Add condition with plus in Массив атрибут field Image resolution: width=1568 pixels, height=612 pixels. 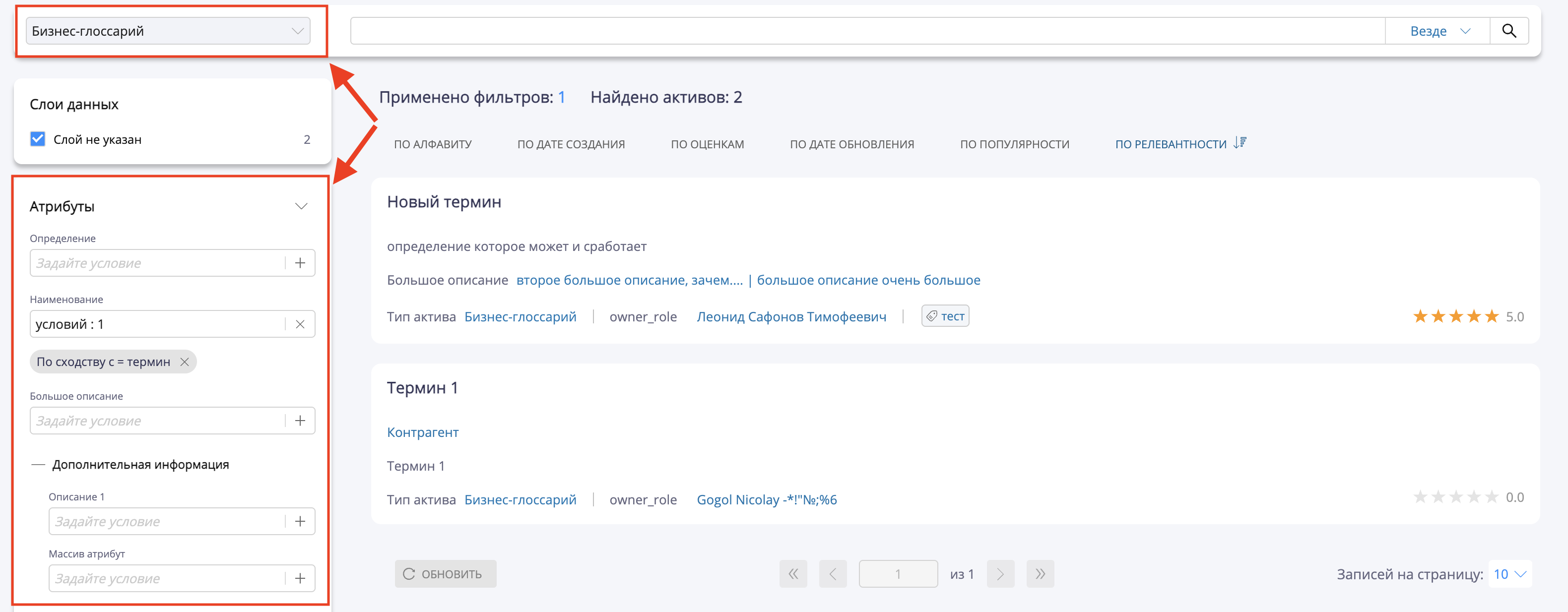300,579
